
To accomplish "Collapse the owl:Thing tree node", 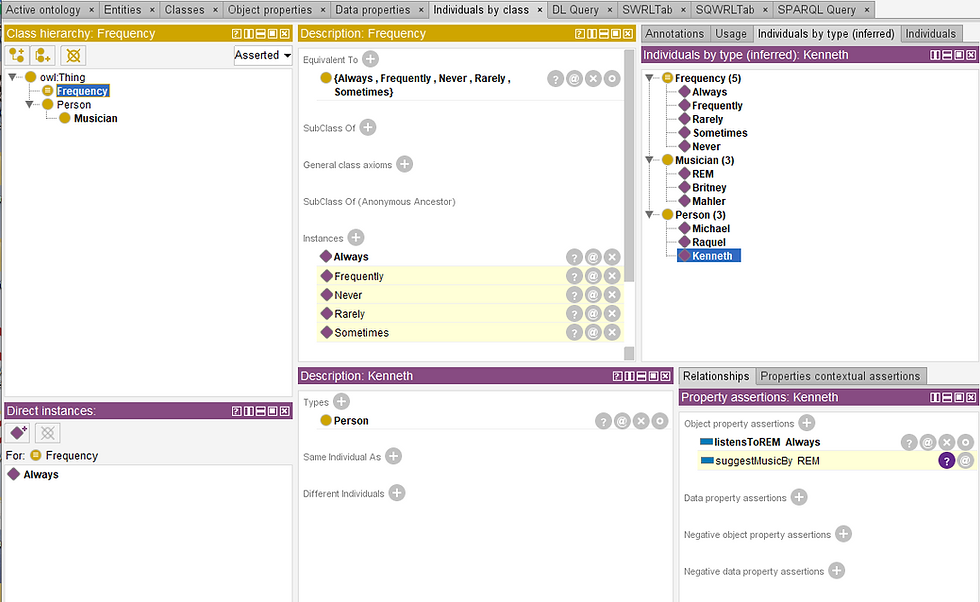I will [12, 77].
